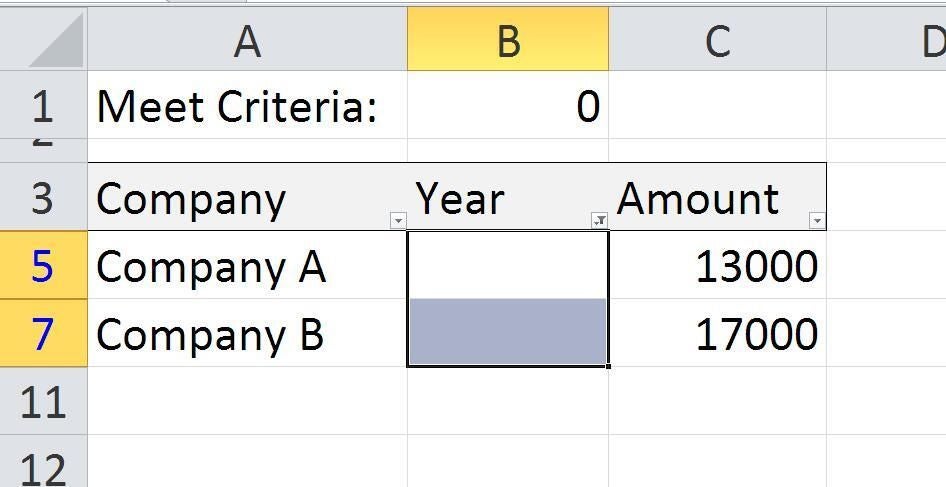Select row 3 header
The height and width of the screenshot is (487, 946).
(x=43, y=198)
